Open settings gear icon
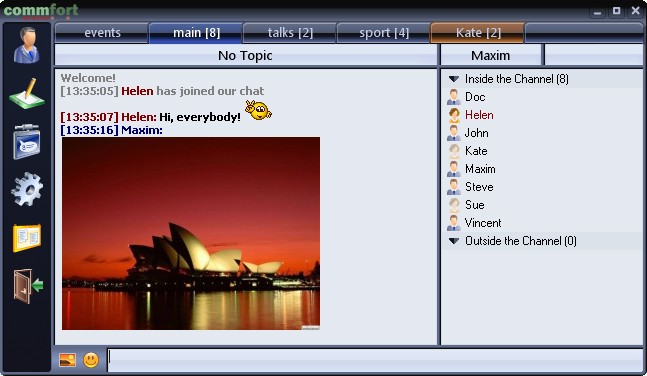The image size is (647, 376). pos(27,189)
